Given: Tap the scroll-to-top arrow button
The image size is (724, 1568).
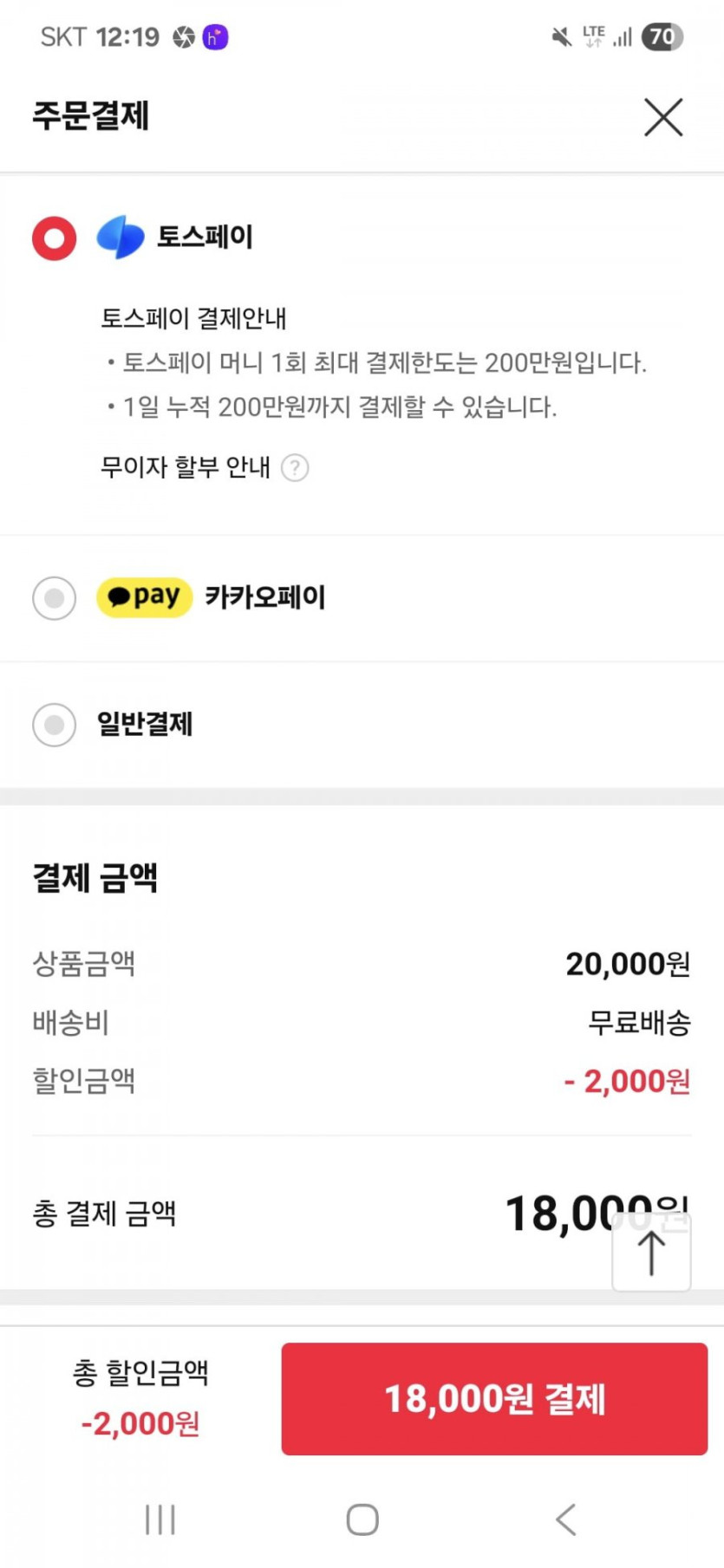Looking at the screenshot, I should 651,1252.
